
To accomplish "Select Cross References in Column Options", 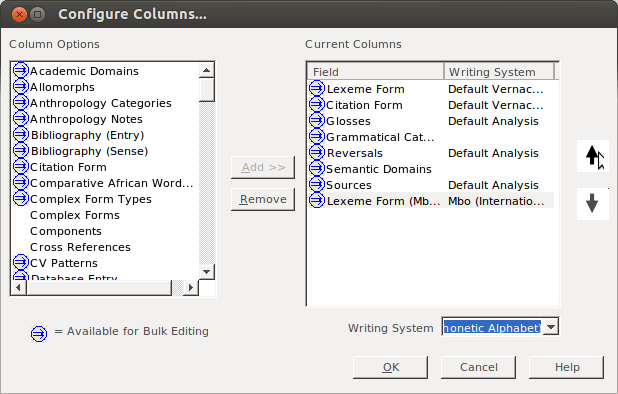I will pos(80,247).
